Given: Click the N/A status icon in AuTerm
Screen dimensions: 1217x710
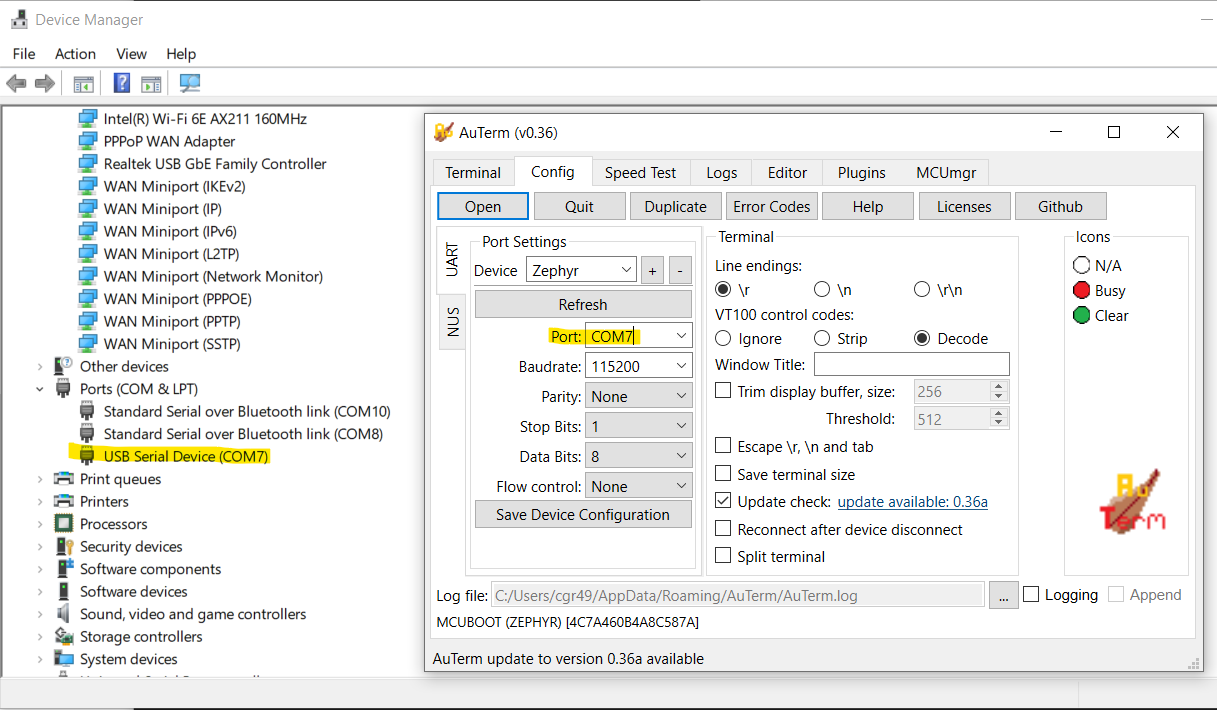Looking at the screenshot, I should point(1081,265).
